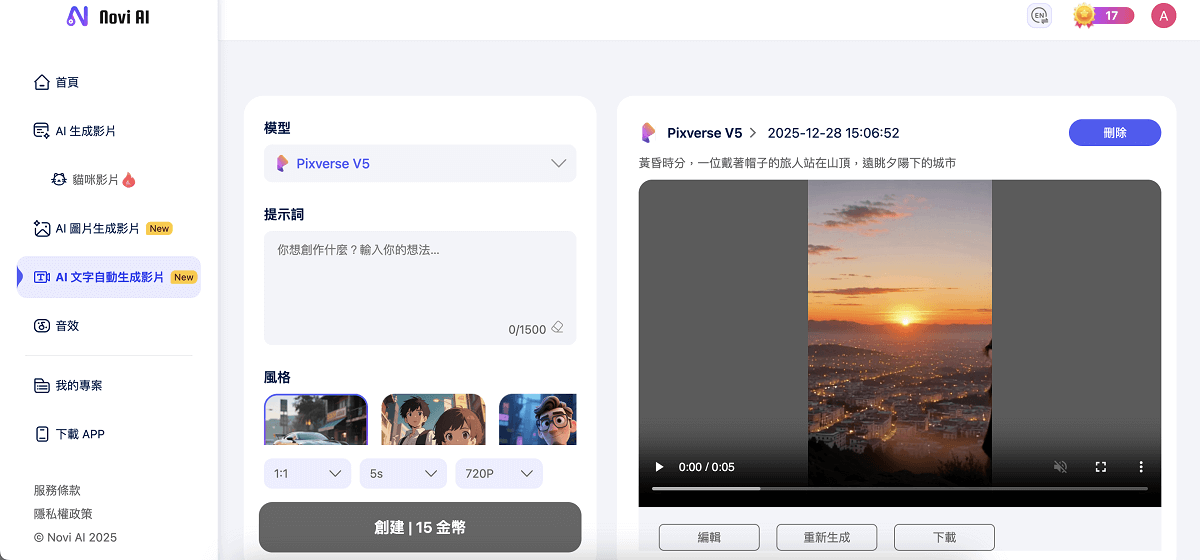Click the prompt text input area
Screen dimensions: 1200x560
pos(420,288)
